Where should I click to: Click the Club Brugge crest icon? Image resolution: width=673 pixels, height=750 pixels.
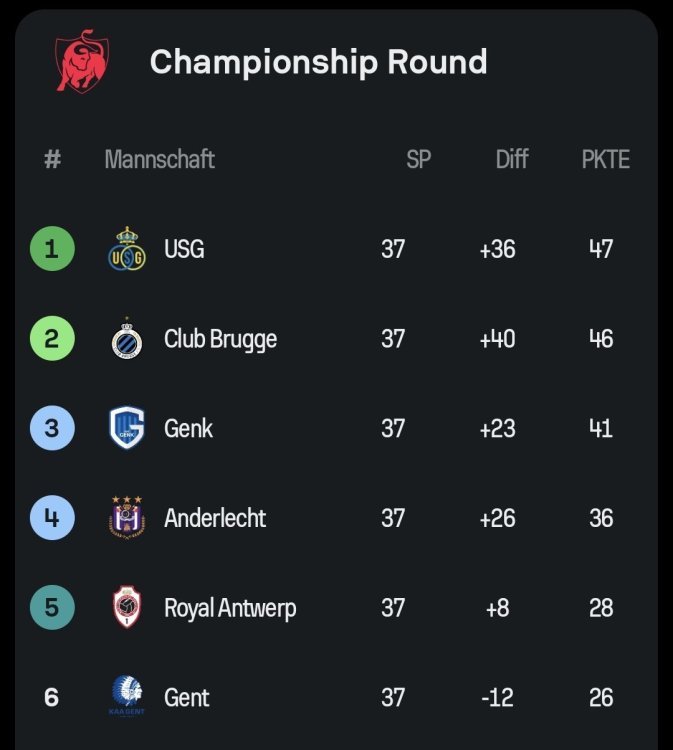126,339
